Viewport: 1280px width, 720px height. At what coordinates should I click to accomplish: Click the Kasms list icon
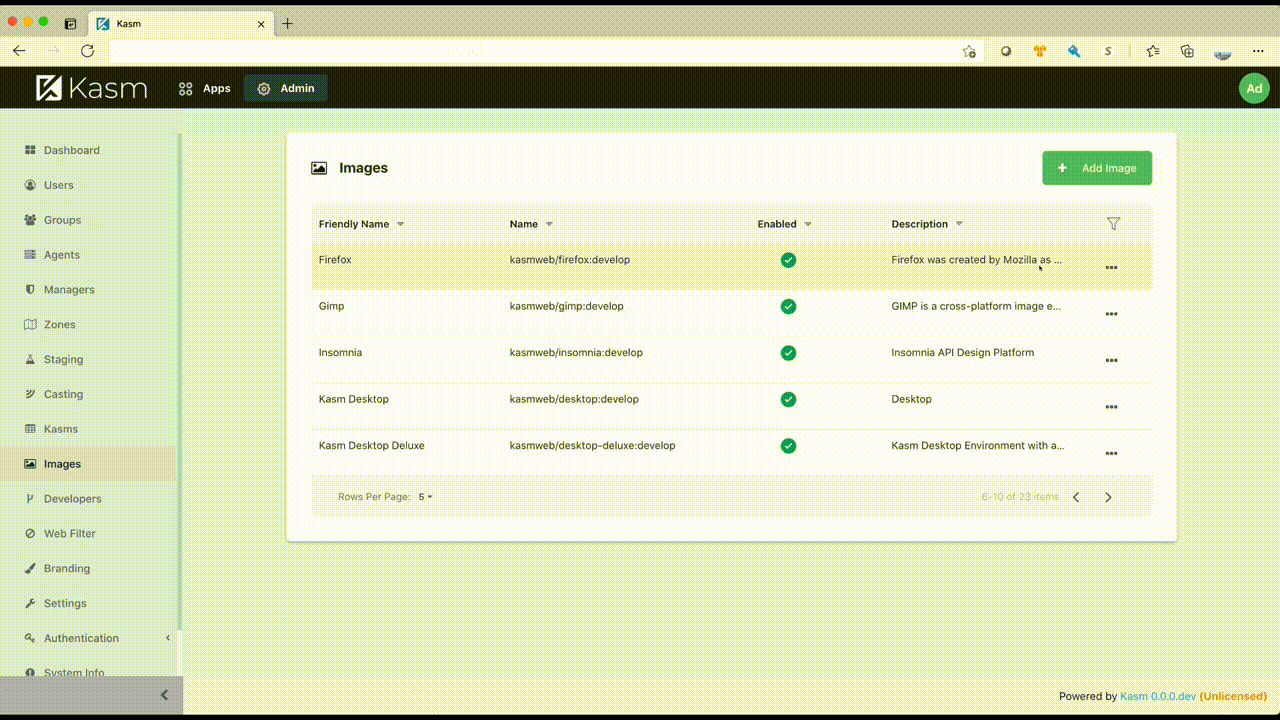(30, 429)
